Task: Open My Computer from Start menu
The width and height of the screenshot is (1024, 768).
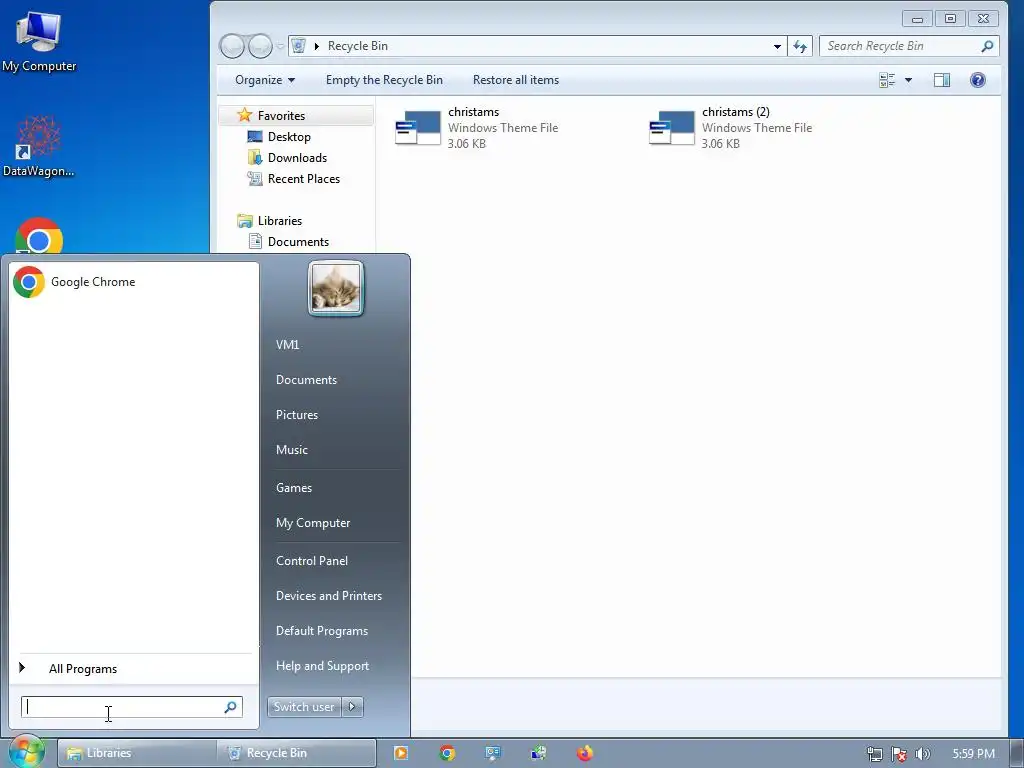Action: tap(313, 523)
